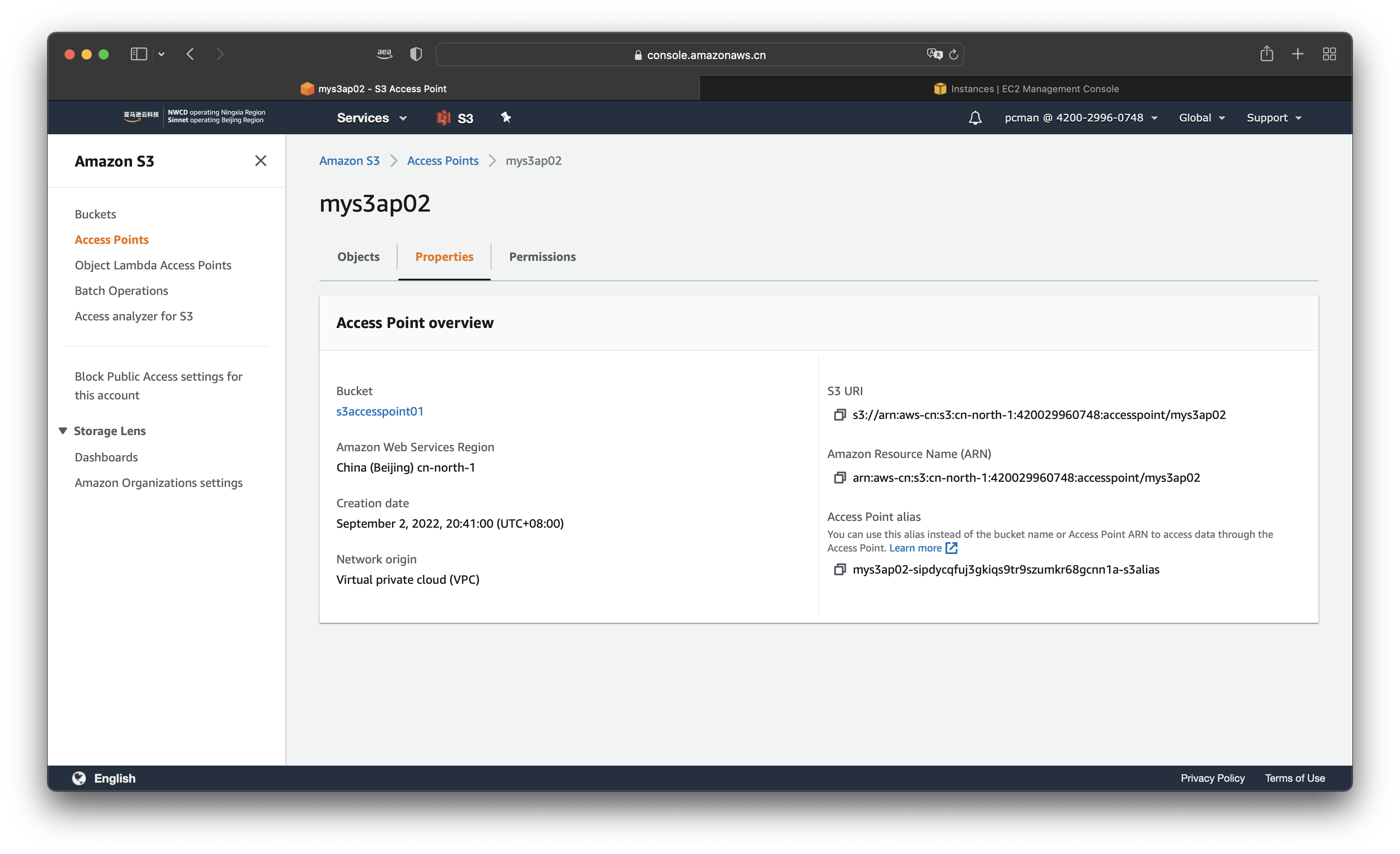Open a new tab with plus icon
This screenshot has height=854, width=1400.
[1298, 54]
